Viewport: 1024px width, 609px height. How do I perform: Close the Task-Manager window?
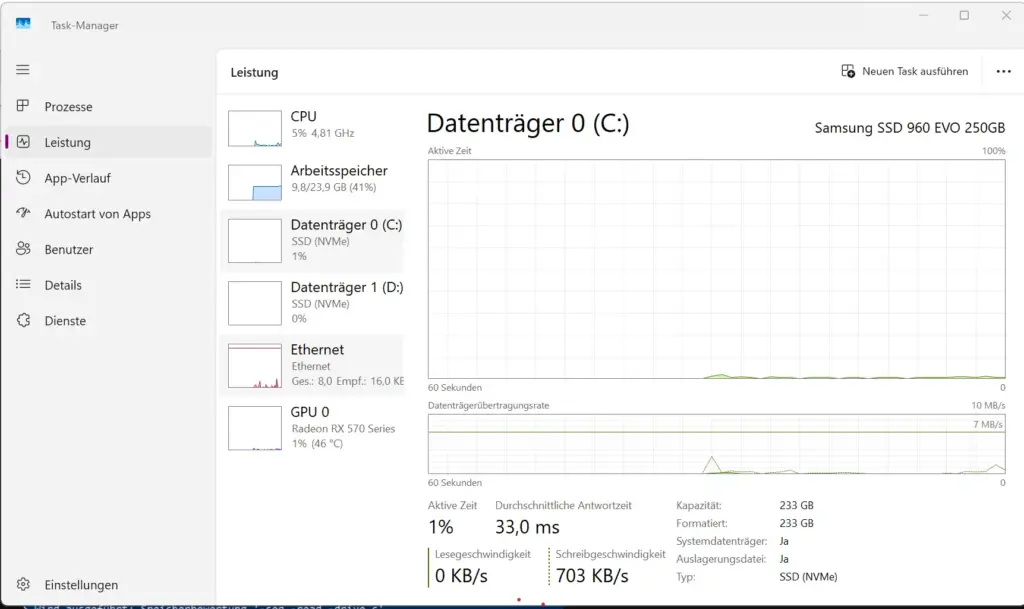pyautogui.click(x=1006, y=15)
